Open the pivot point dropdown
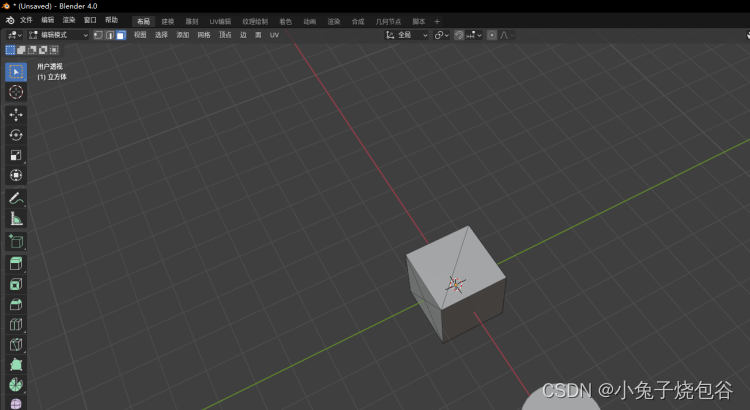This screenshot has width=750, height=410. (x=441, y=35)
